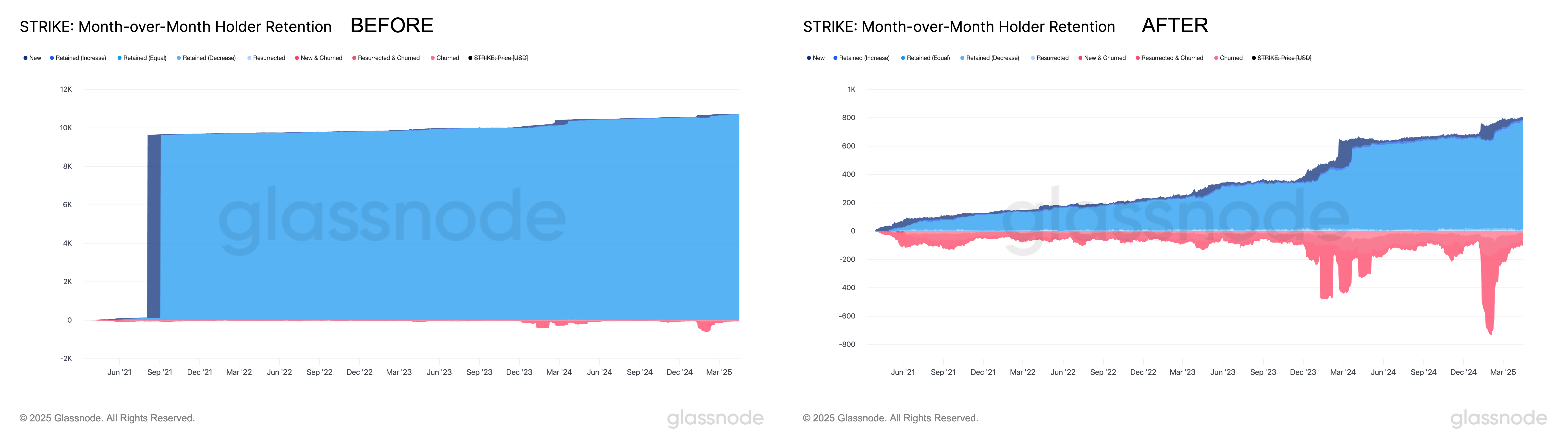Click 'Churned' pink legend dot in AFTER chart

point(1216,58)
